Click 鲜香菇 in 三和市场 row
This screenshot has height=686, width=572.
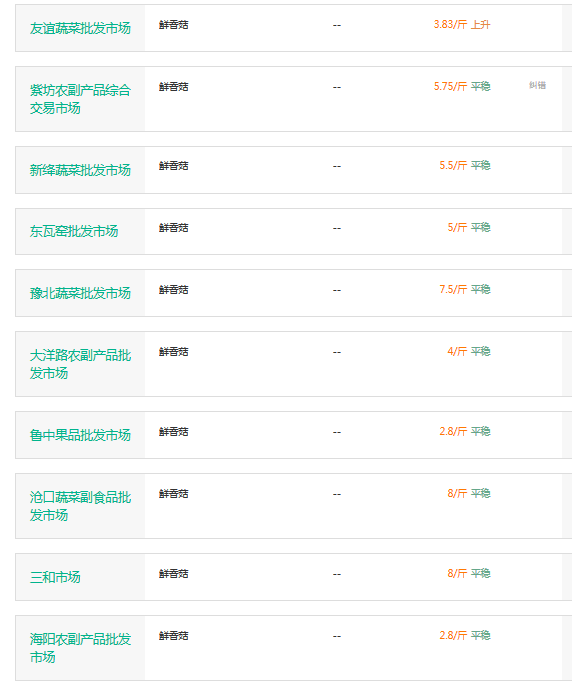point(174,574)
